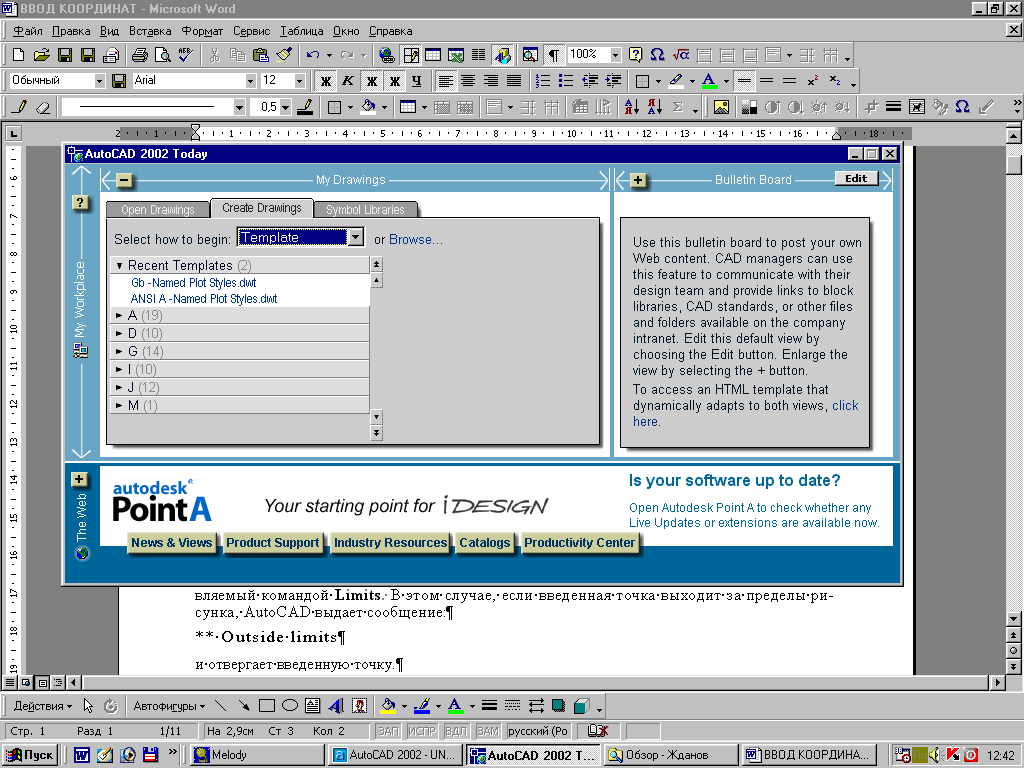Cut selection with the scissors icon
The width and height of the screenshot is (1024, 768).
[x=214, y=56]
